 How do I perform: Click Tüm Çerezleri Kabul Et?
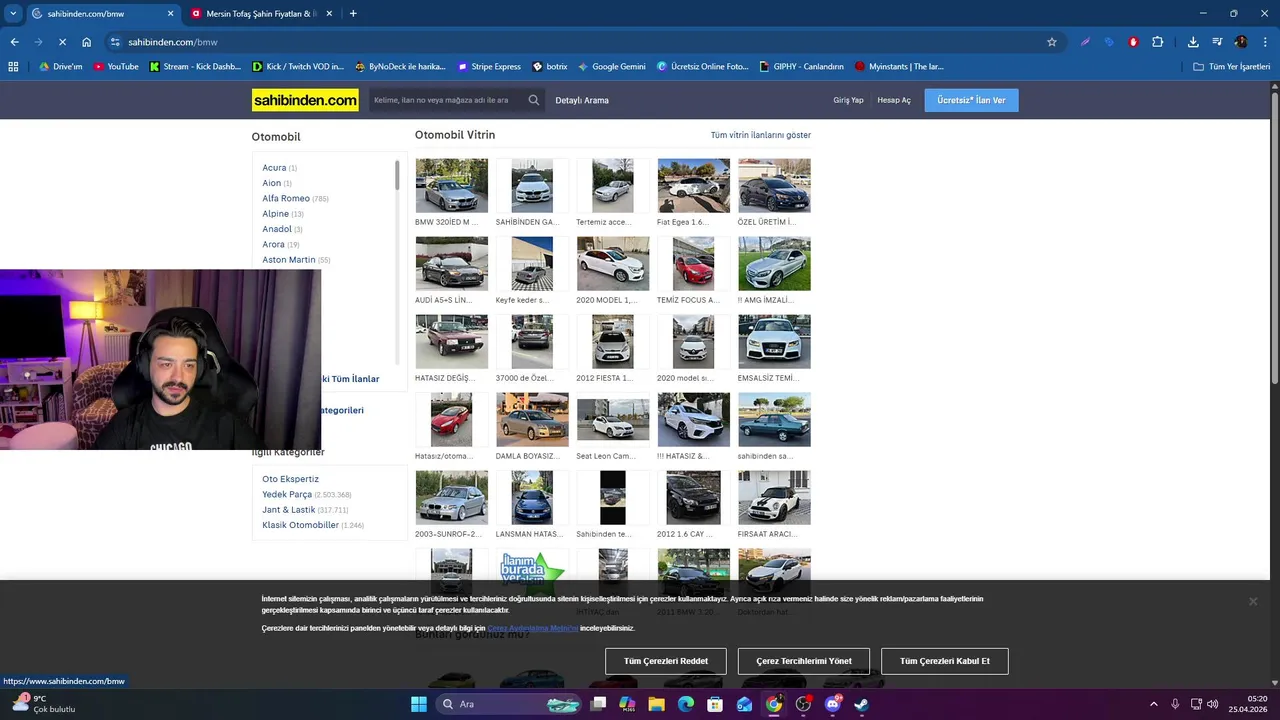pos(945,661)
